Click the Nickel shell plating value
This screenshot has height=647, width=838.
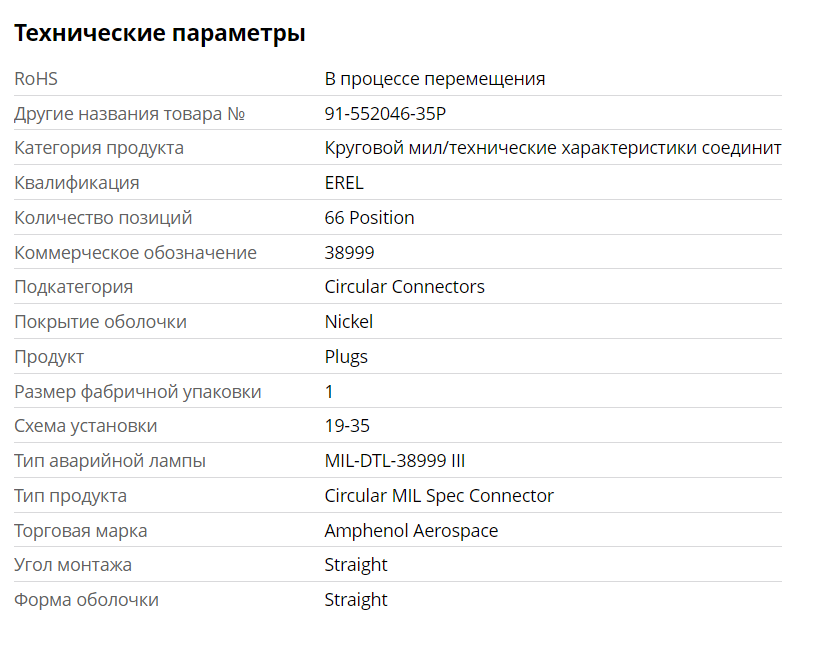pyautogui.click(x=349, y=322)
